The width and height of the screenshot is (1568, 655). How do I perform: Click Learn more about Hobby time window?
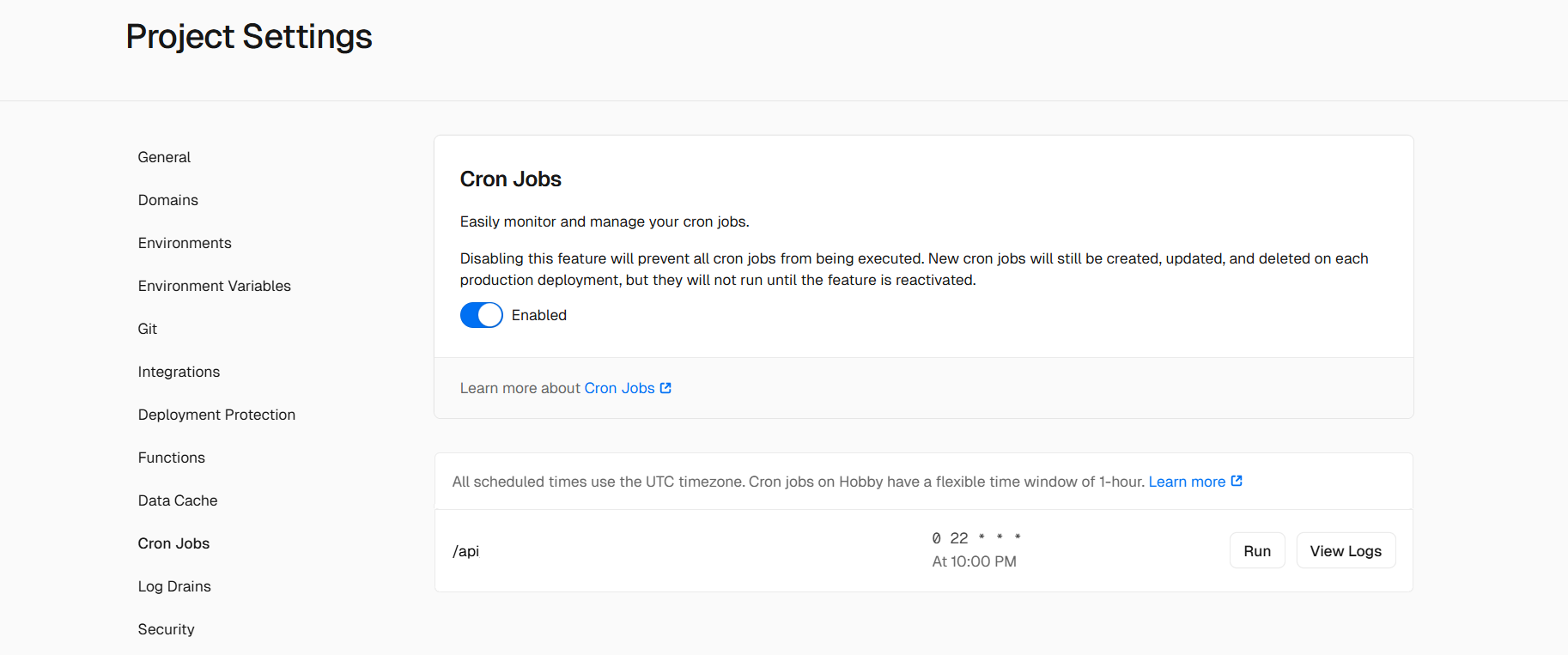tap(1187, 482)
